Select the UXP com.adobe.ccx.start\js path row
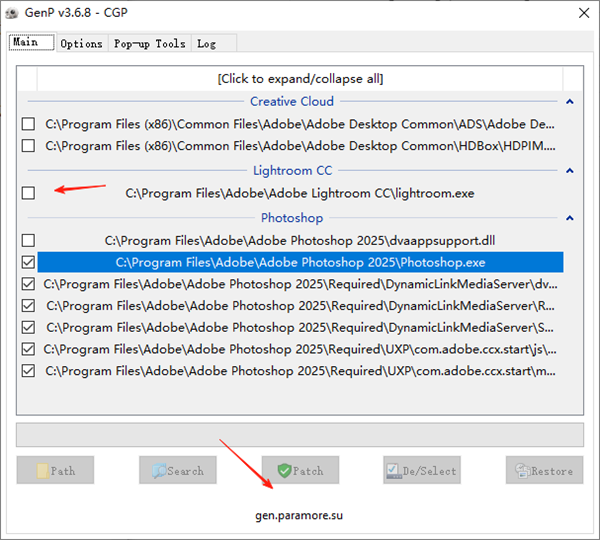Screen dimensions: 600x540 (x=300, y=349)
